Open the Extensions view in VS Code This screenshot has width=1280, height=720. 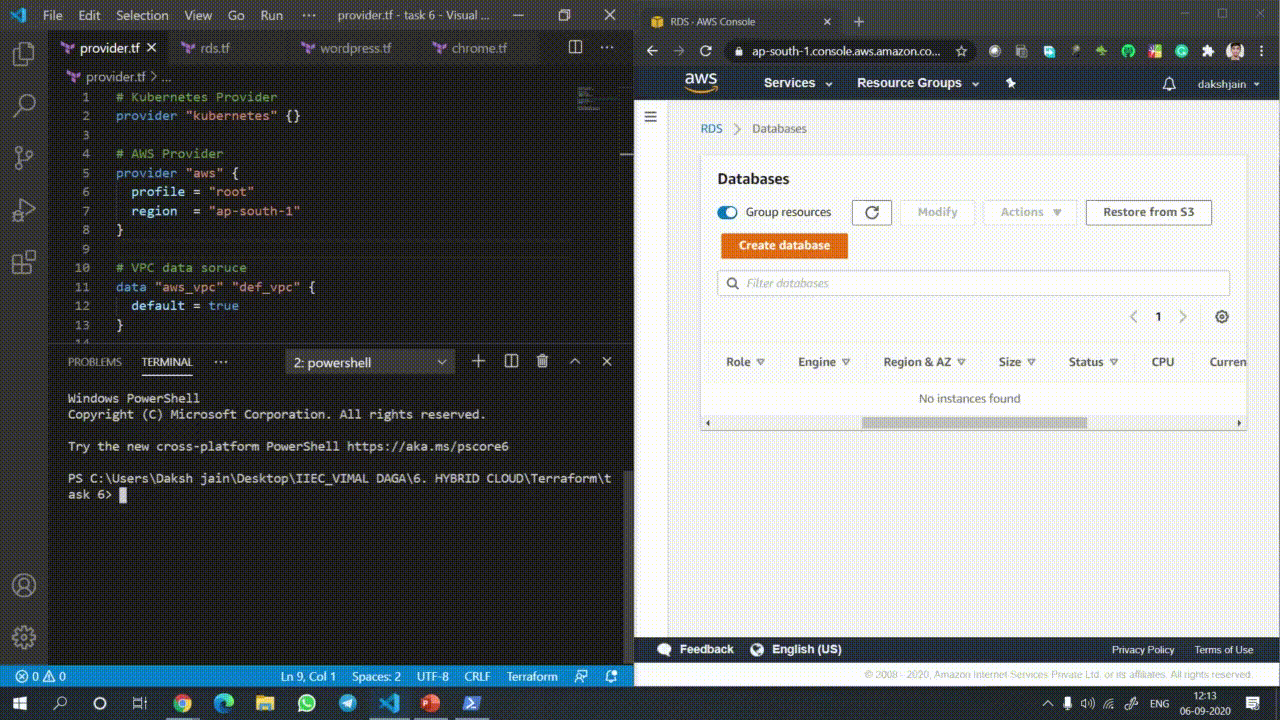pyautogui.click(x=23, y=262)
